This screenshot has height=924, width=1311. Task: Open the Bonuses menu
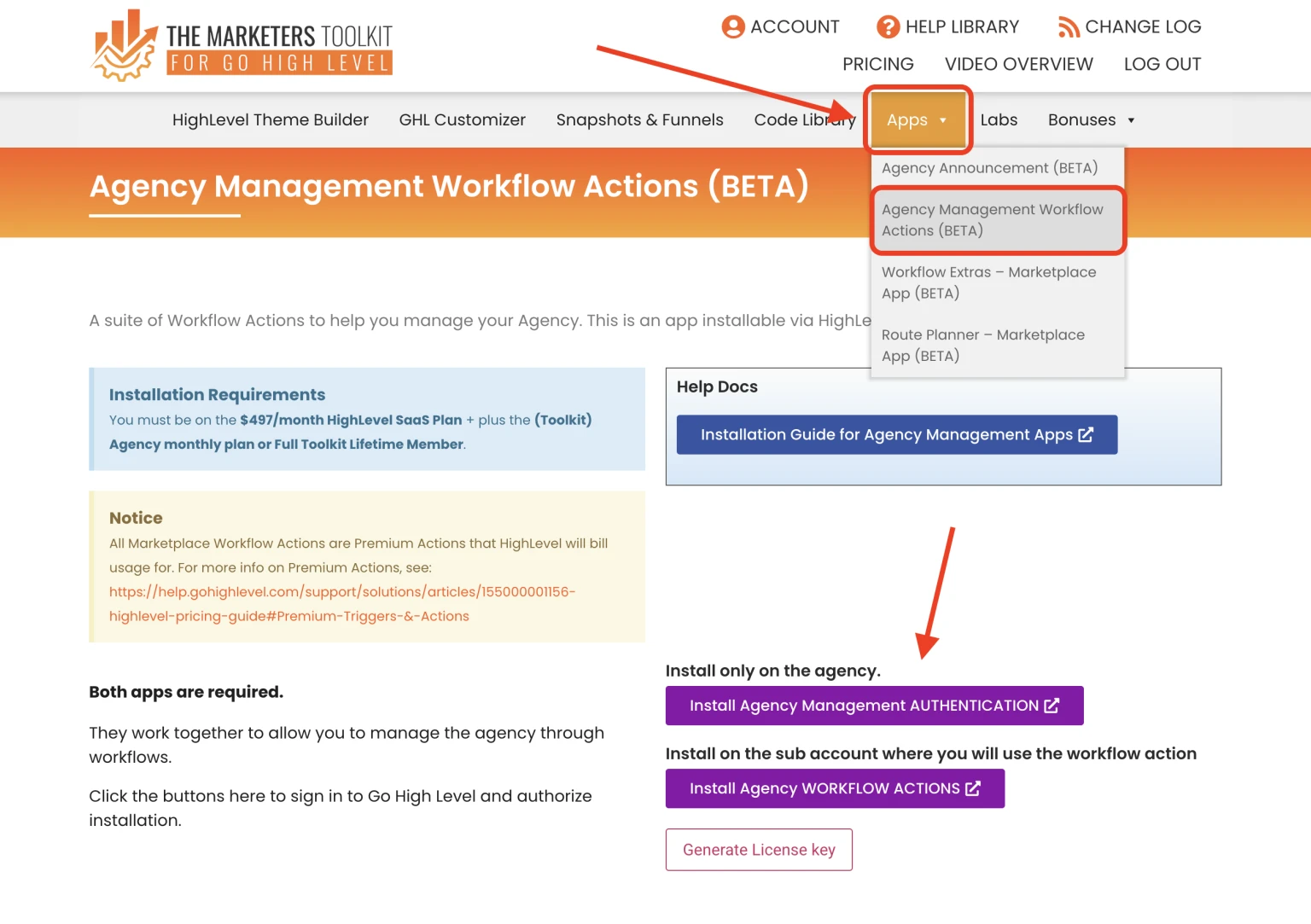[x=1092, y=120]
